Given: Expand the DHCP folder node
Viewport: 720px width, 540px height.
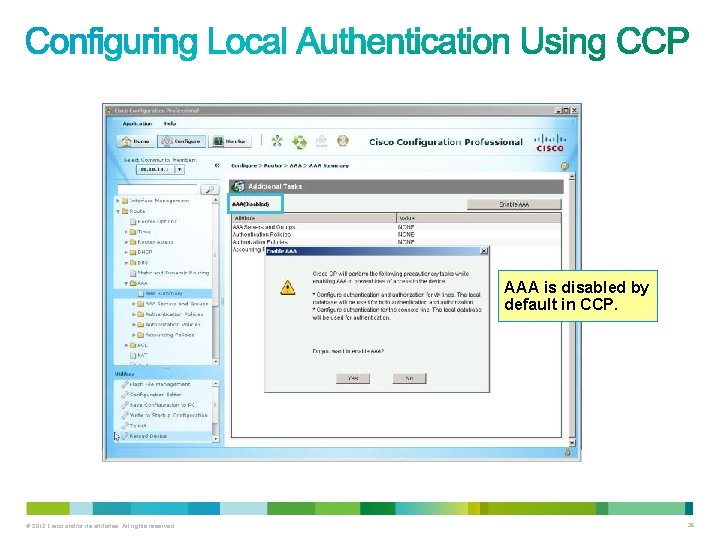Looking at the screenshot, I should point(126,252).
